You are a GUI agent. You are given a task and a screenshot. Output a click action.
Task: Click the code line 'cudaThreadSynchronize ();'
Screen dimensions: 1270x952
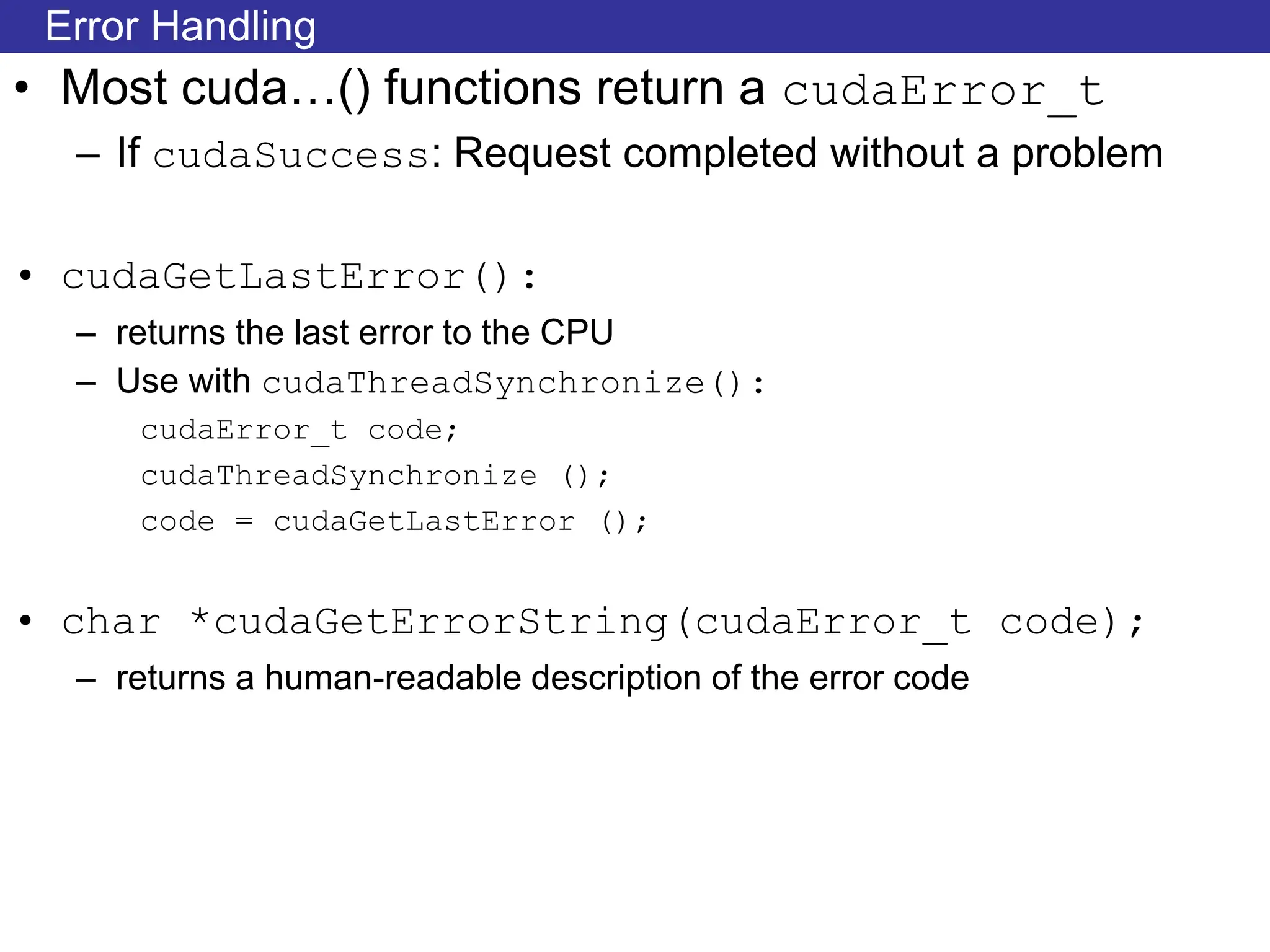(x=375, y=476)
